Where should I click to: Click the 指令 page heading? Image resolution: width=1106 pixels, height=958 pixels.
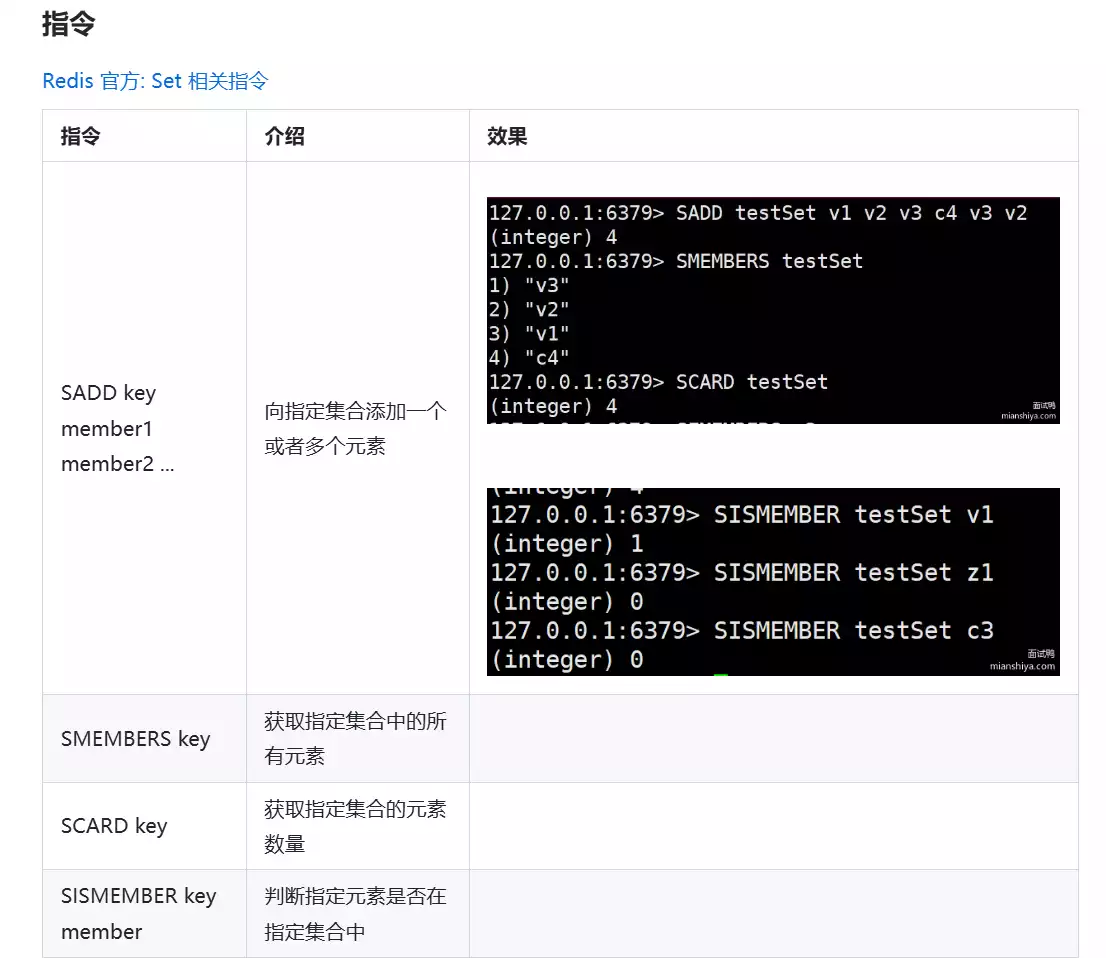coord(68,24)
